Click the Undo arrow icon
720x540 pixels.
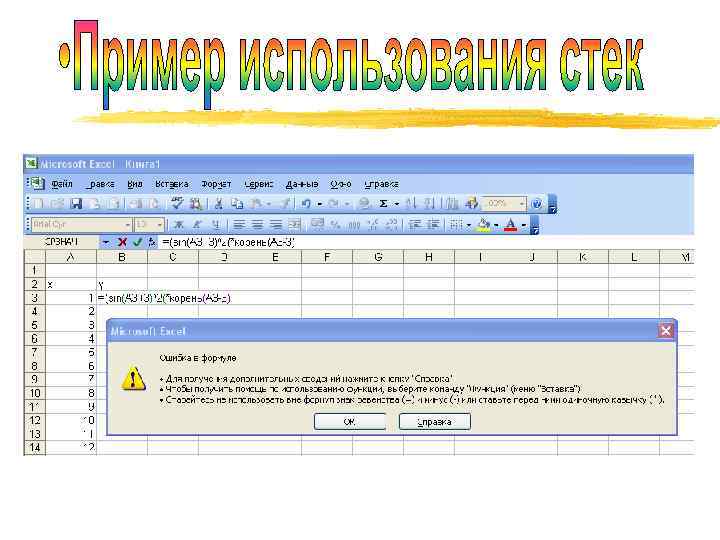point(306,203)
